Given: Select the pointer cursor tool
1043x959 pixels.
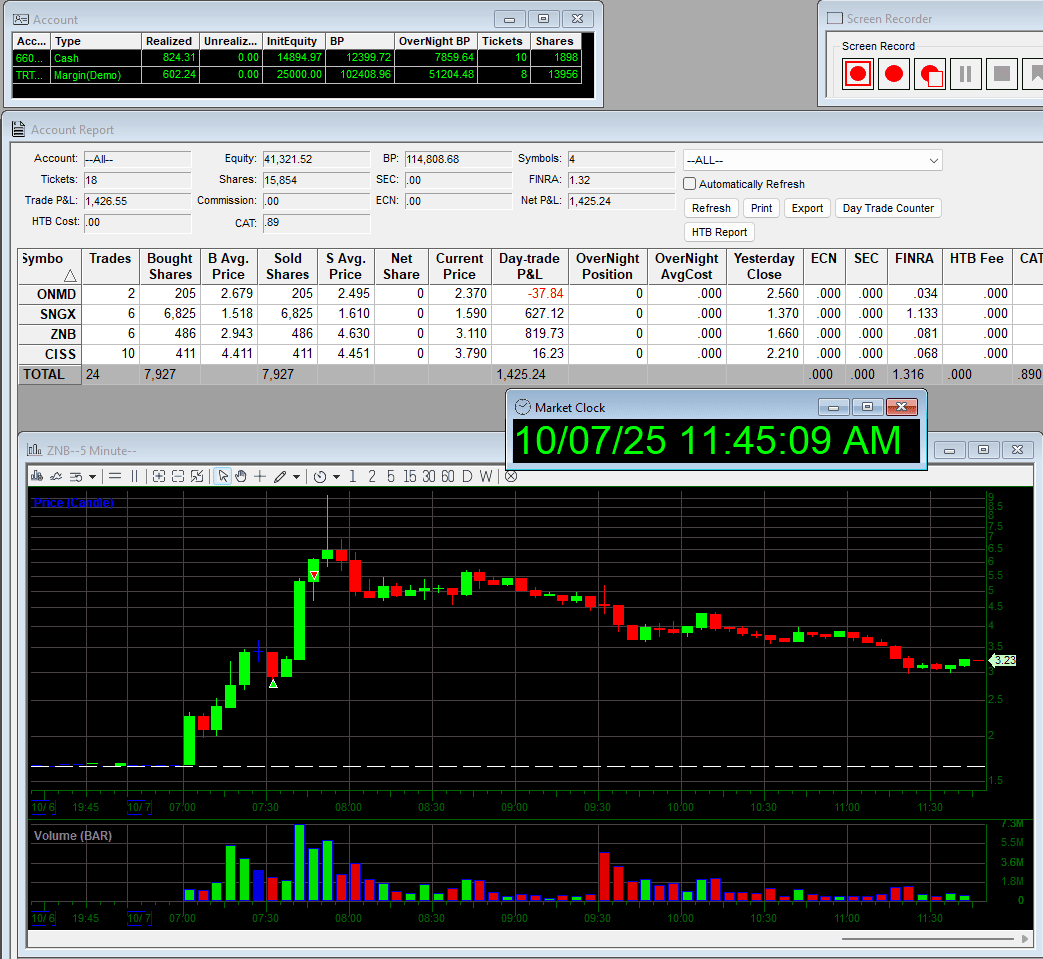Looking at the screenshot, I should tap(223, 476).
